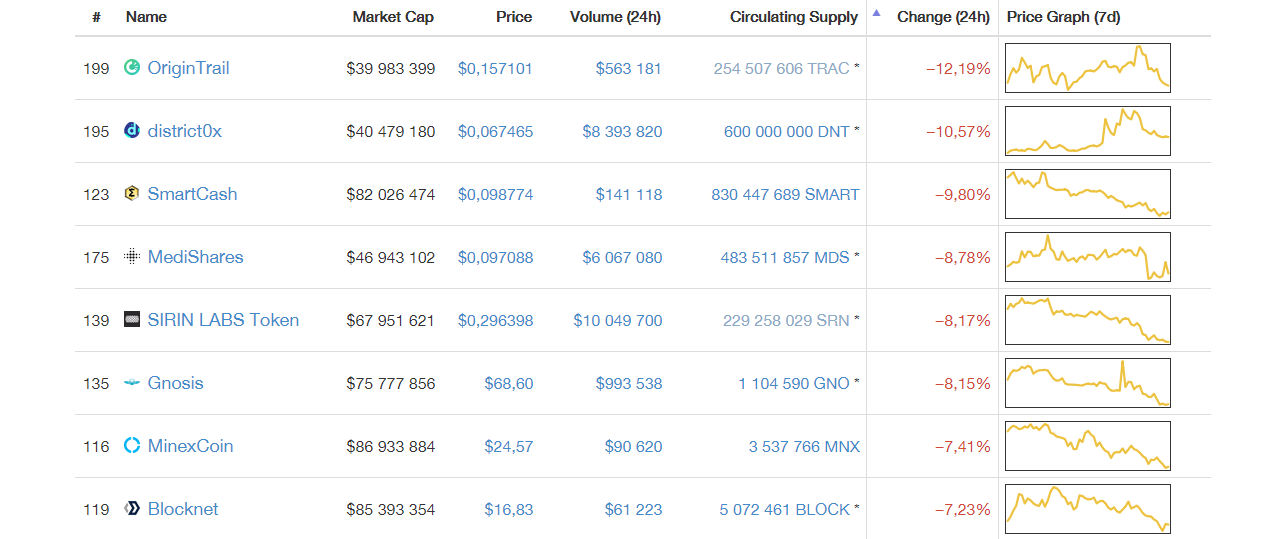The width and height of the screenshot is (1280, 539).
Task: Open SIRIN LABS Token 7d price graph
Action: point(1088,320)
